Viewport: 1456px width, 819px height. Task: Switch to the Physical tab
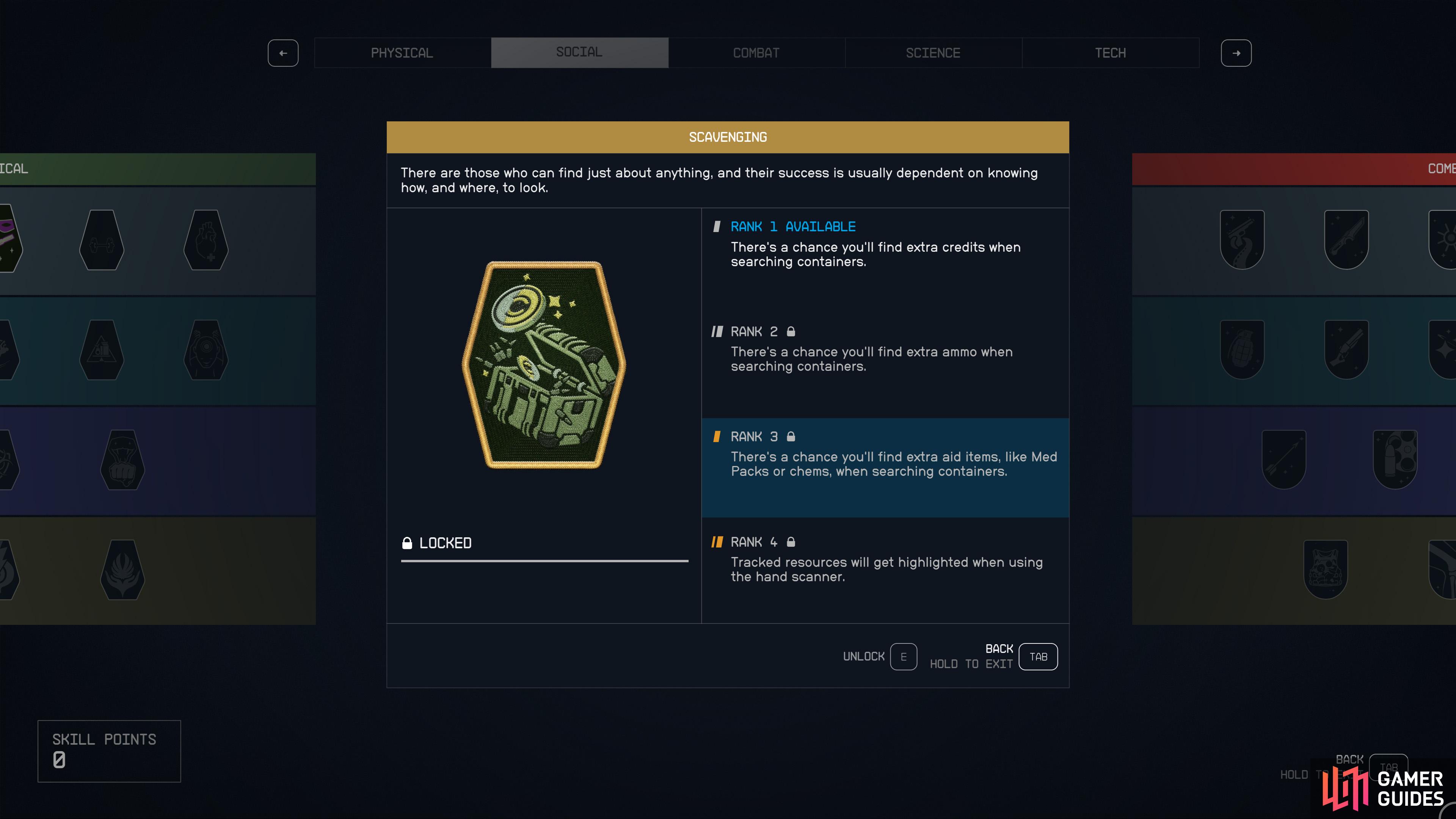click(402, 53)
